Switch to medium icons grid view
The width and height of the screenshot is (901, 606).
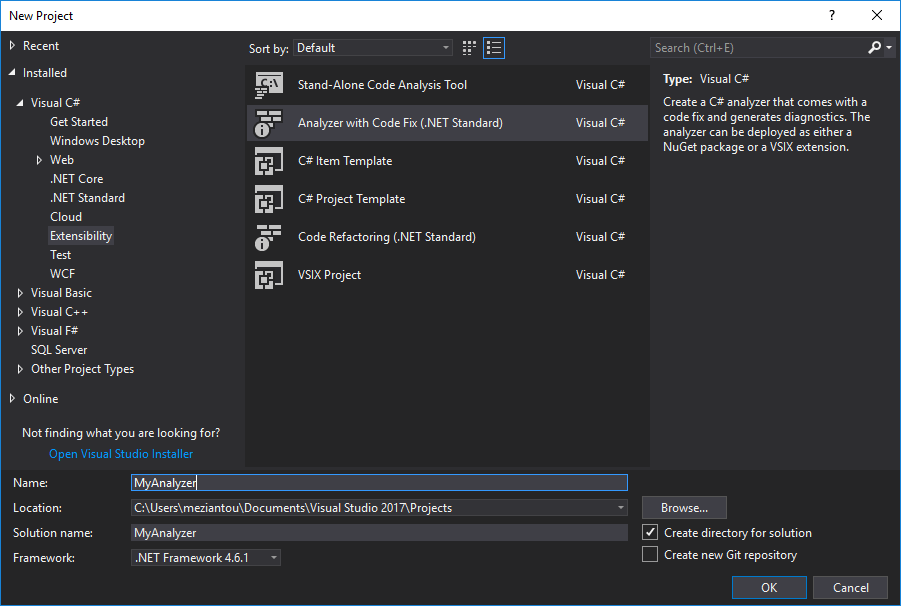[469, 48]
